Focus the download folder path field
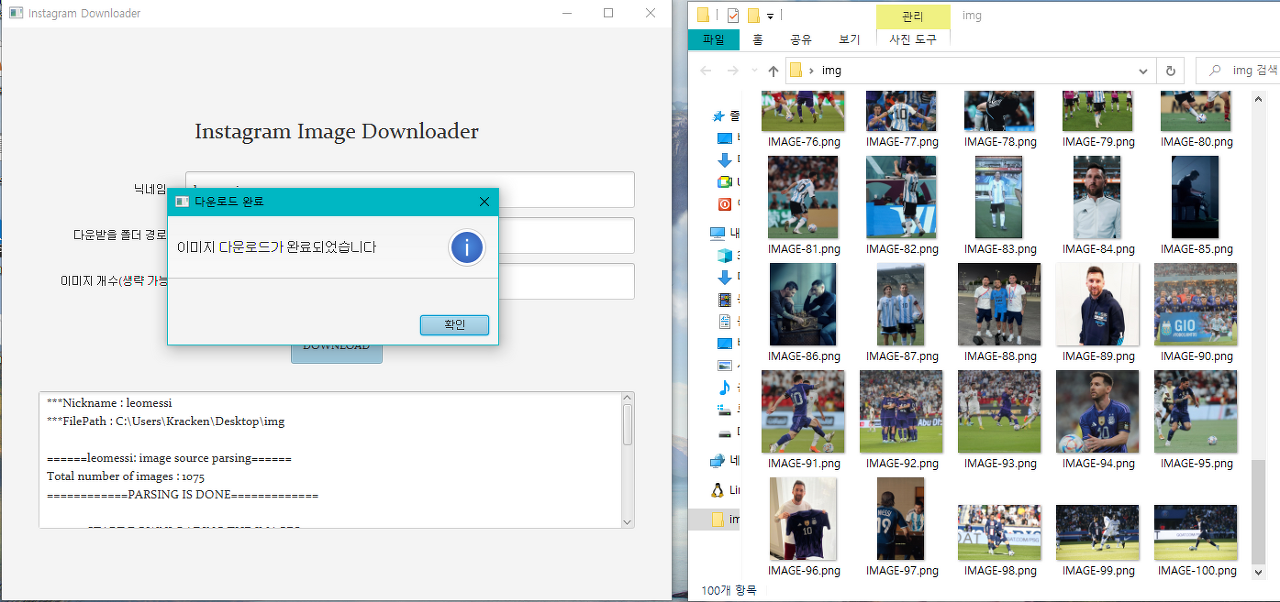The width and height of the screenshot is (1280, 602). pos(410,236)
